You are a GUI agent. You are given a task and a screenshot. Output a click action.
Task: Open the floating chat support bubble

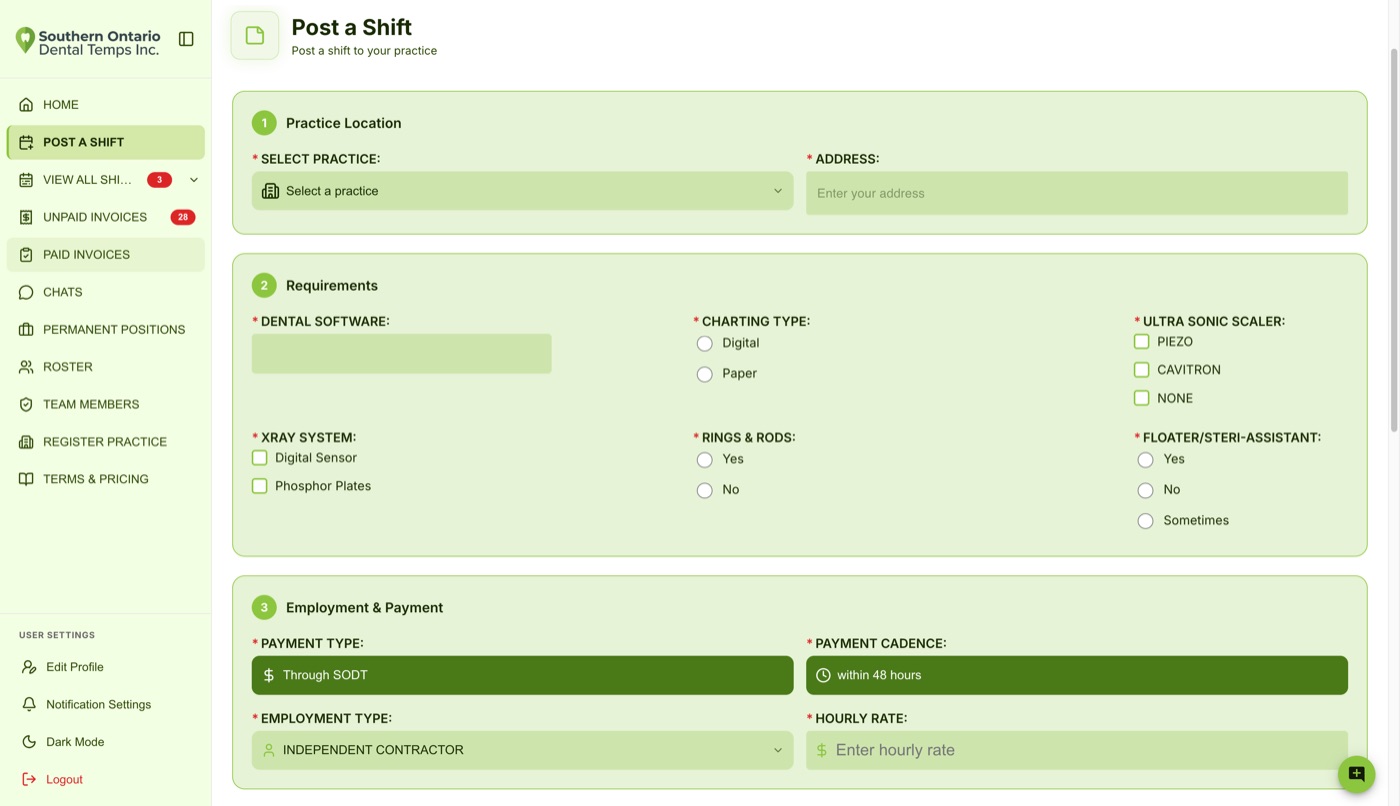pyautogui.click(x=1356, y=774)
